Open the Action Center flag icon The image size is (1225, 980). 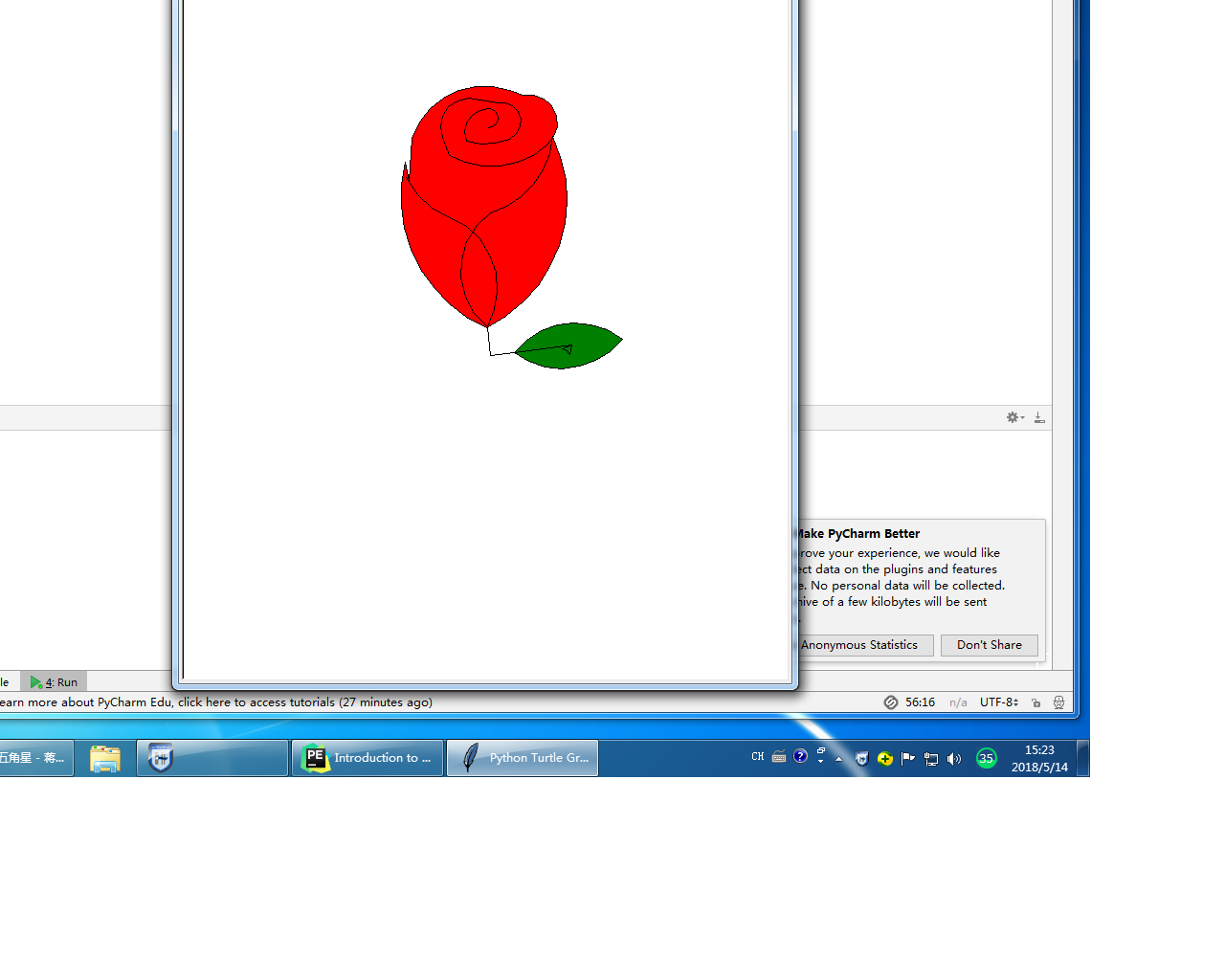pyautogui.click(x=908, y=759)
